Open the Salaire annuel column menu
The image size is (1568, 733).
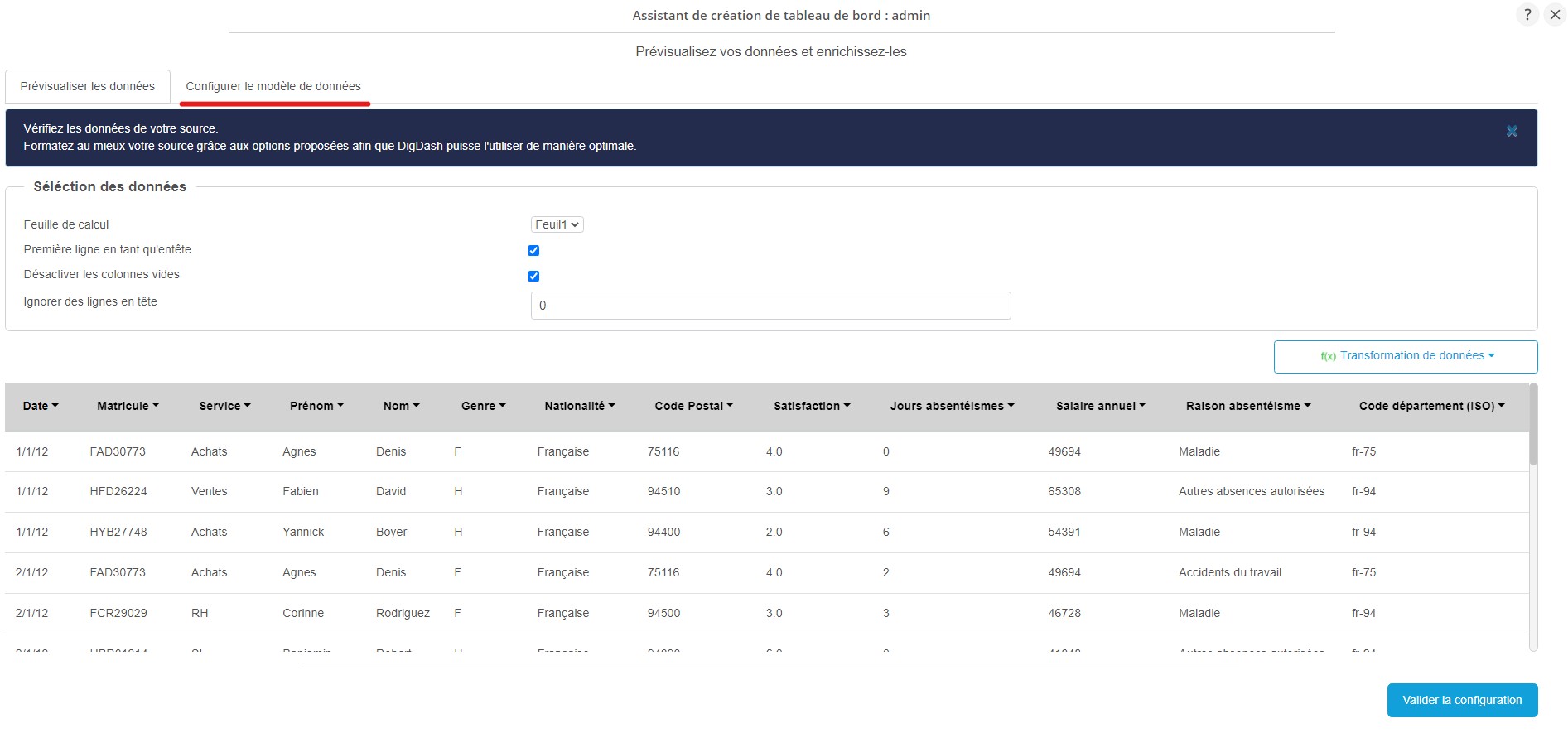coord(1100,406)
